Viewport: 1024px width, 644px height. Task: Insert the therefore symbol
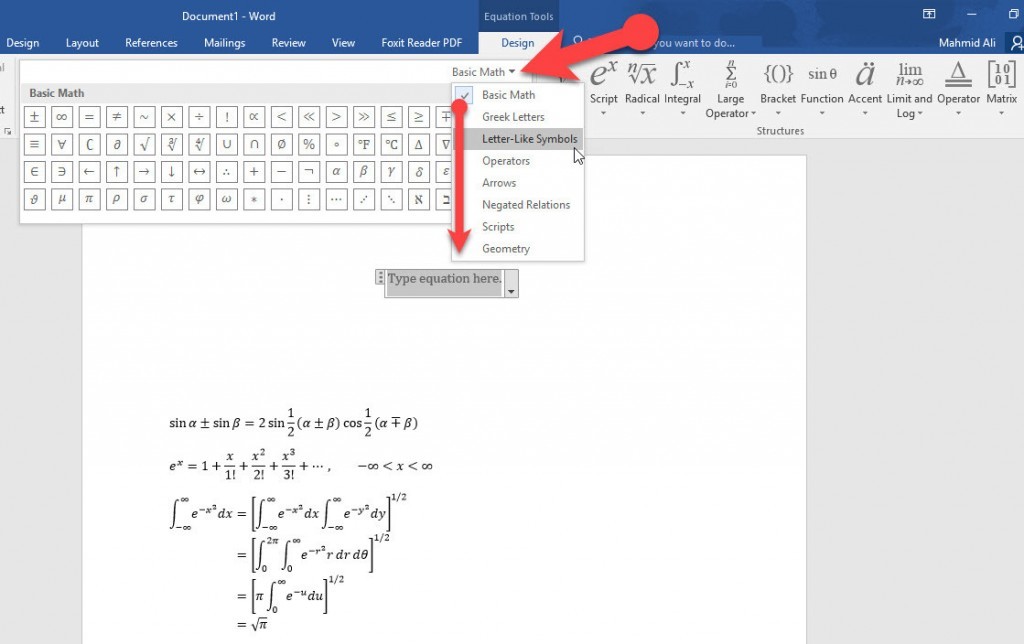(x=227, y=172)
